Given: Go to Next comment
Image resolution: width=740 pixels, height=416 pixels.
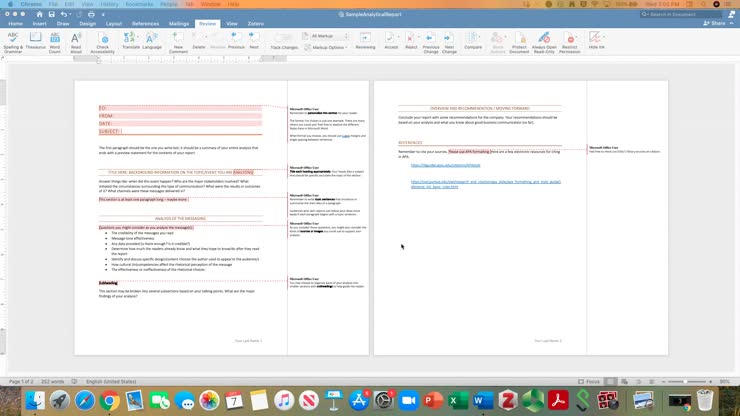Looking at the screenshot, I should click(254, 41).
